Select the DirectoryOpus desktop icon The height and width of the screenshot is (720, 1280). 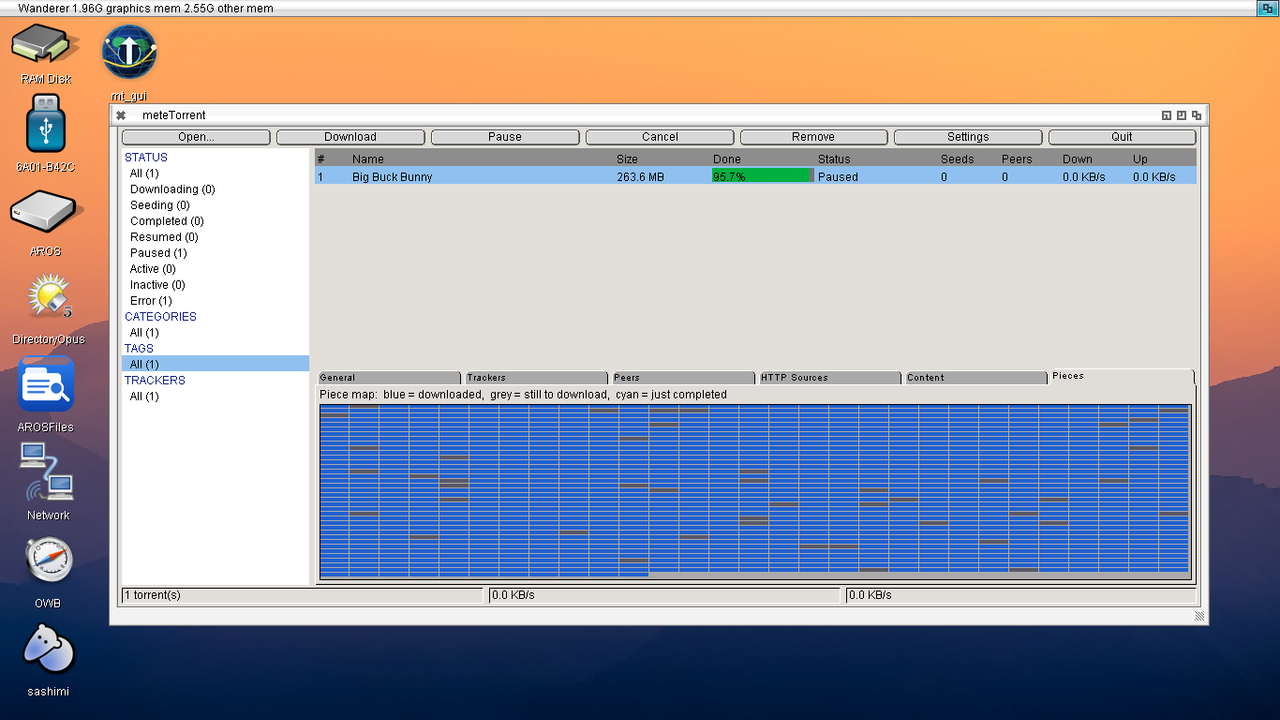point(48,298)
